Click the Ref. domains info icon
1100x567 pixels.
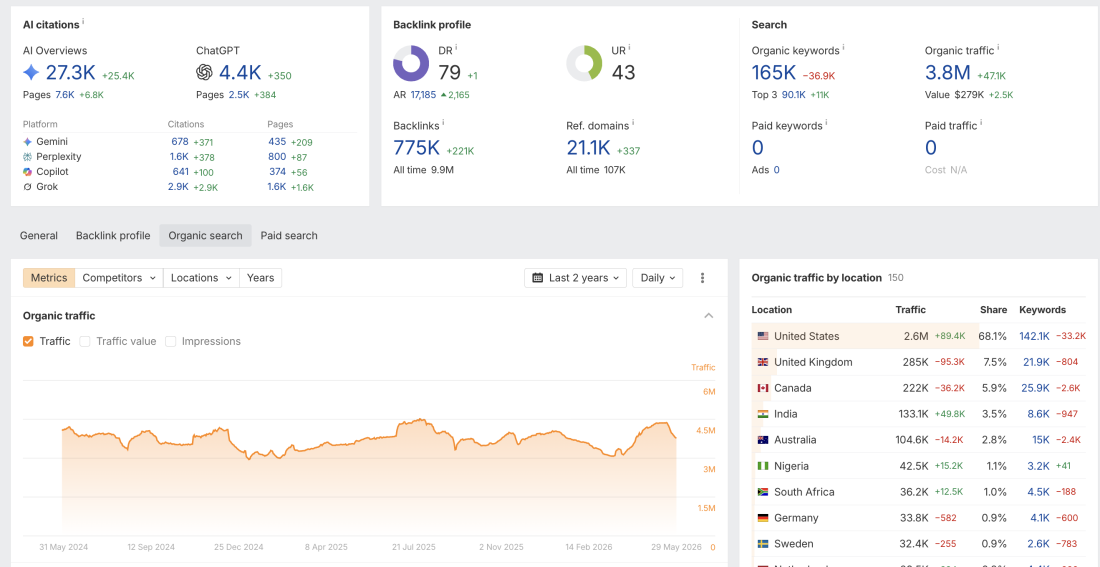pos(633,123)
